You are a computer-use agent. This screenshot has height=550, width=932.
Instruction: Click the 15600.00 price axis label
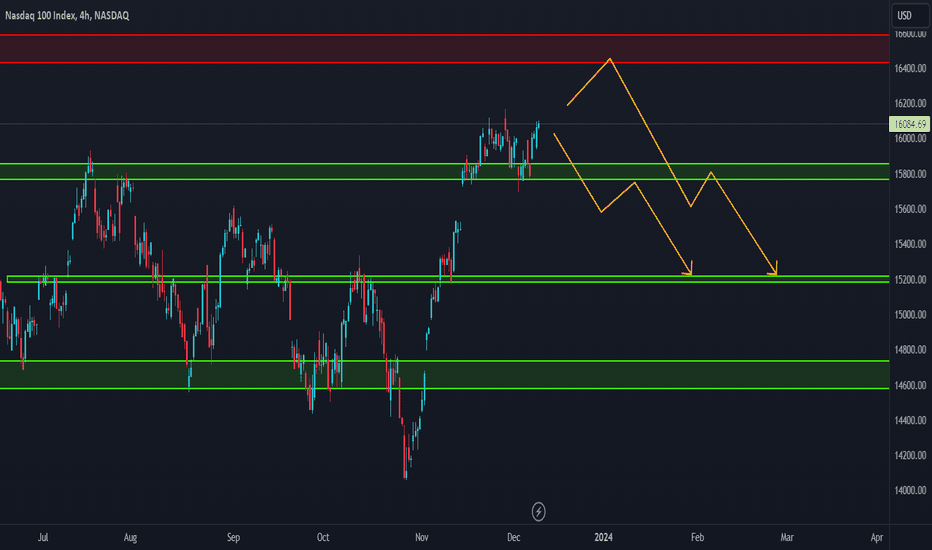tap(910, 209)
